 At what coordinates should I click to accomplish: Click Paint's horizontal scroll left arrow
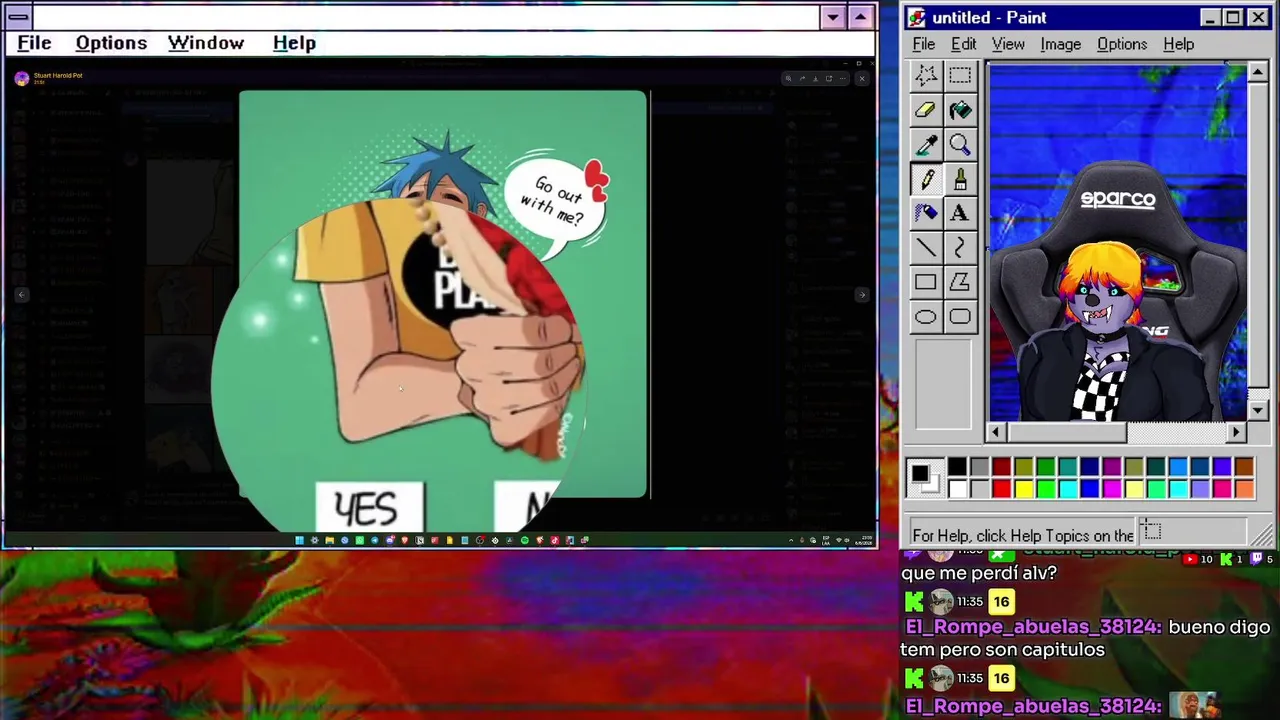[x=996, y=432]
